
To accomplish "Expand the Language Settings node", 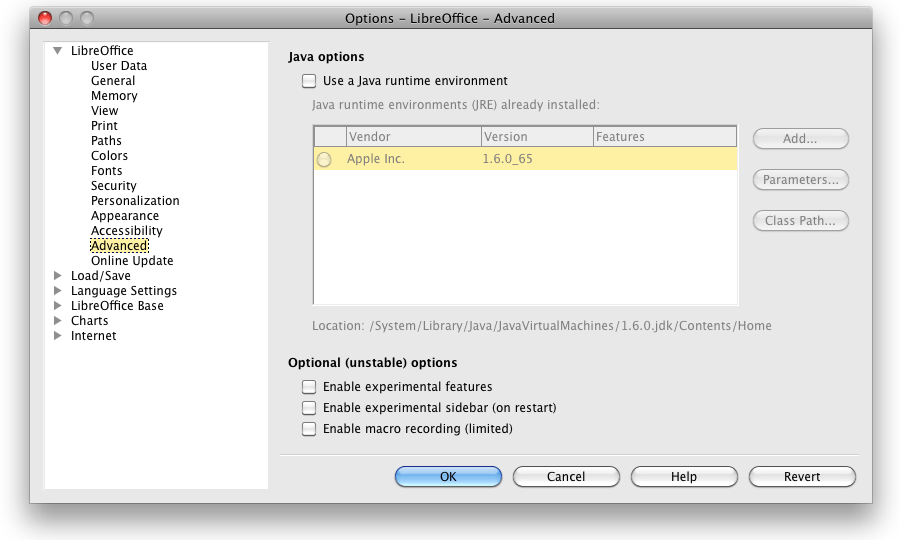I will 57,290.
